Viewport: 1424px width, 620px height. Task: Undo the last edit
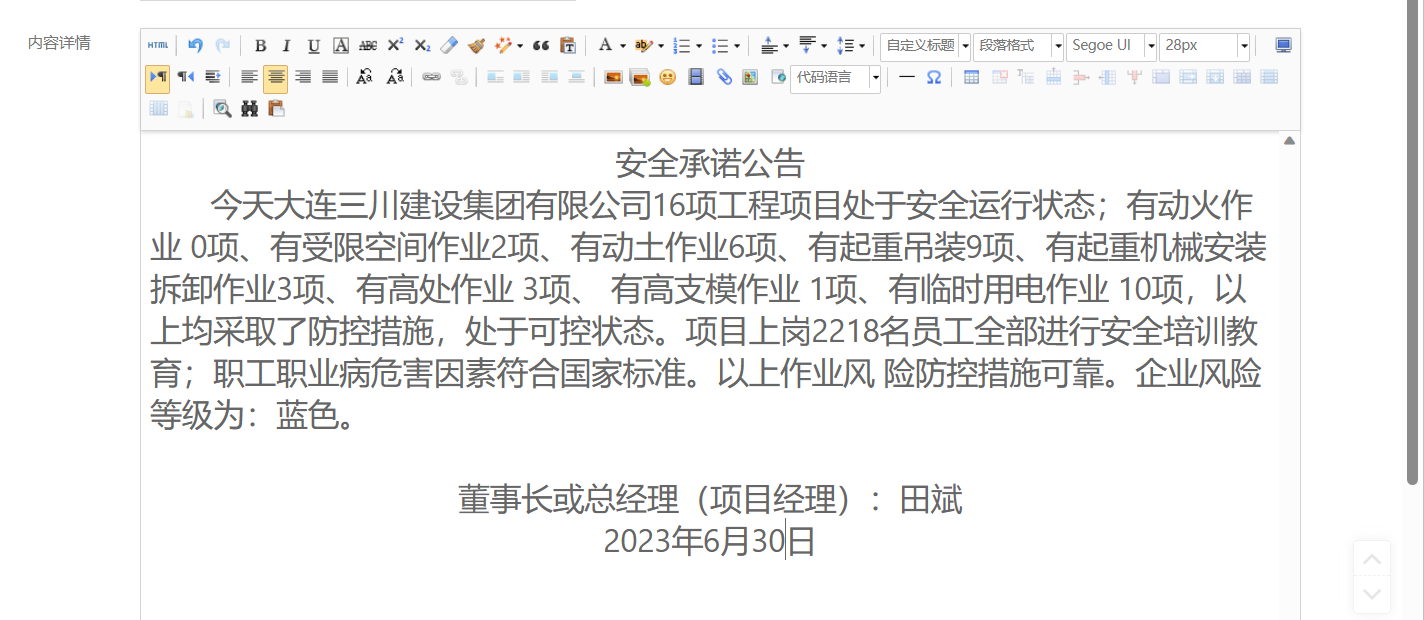tap(196, 45)
